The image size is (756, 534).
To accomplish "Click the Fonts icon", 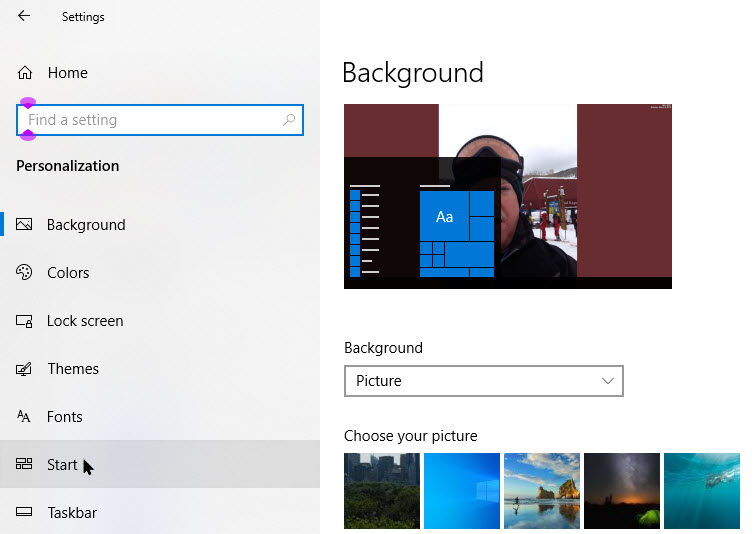I will coord(25,417).
